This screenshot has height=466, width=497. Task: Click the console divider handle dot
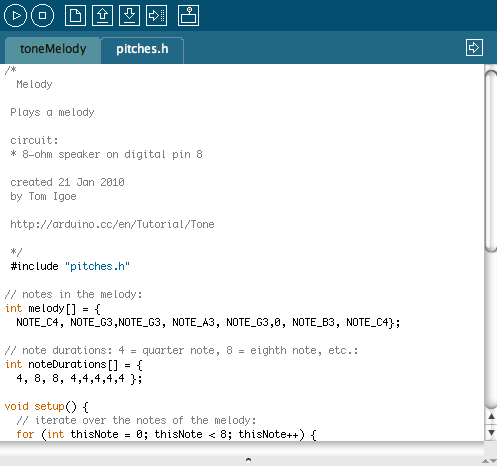pos(248,460)
